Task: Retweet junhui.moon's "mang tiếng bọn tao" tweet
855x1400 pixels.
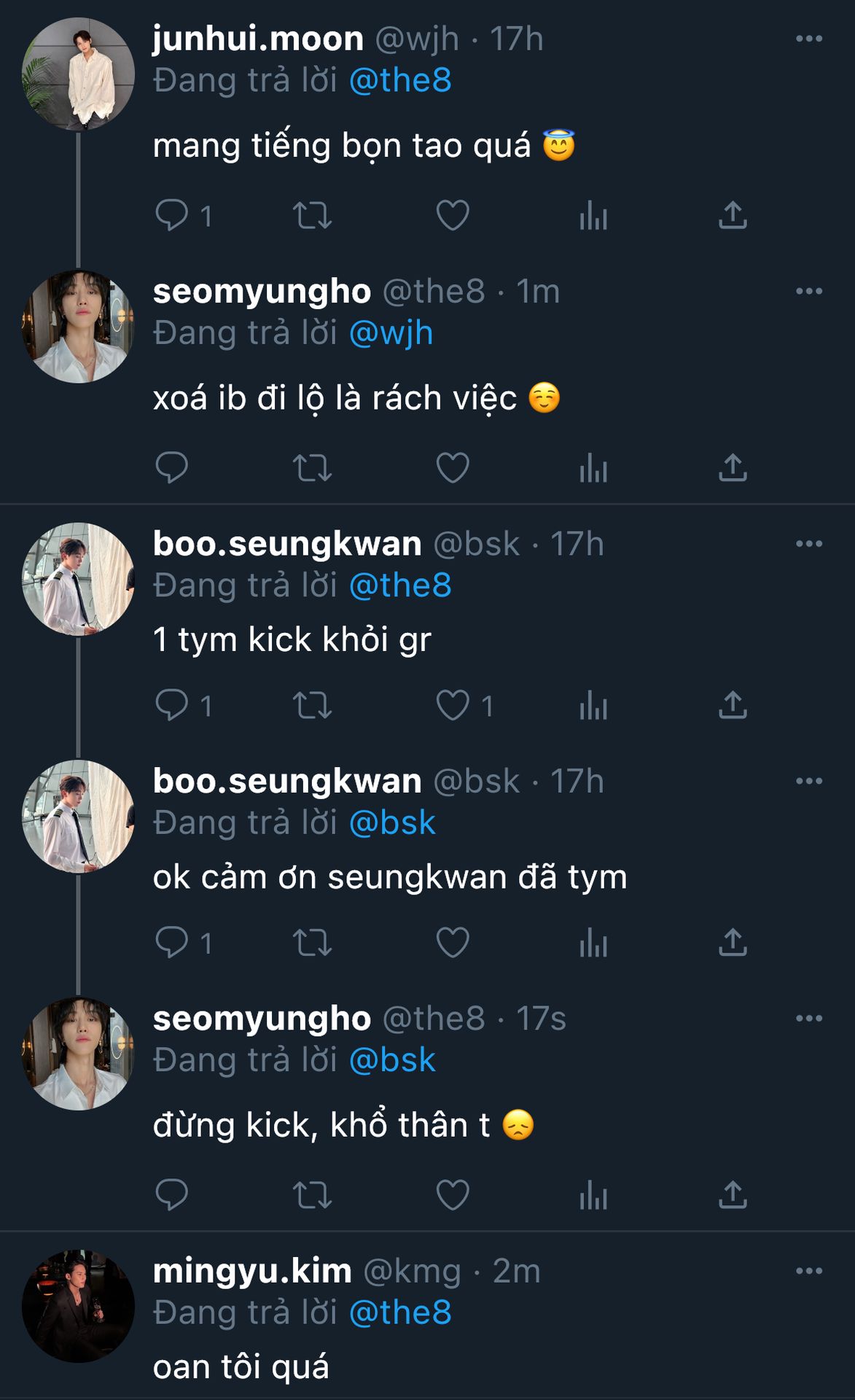Action: (x=312, y=216)
